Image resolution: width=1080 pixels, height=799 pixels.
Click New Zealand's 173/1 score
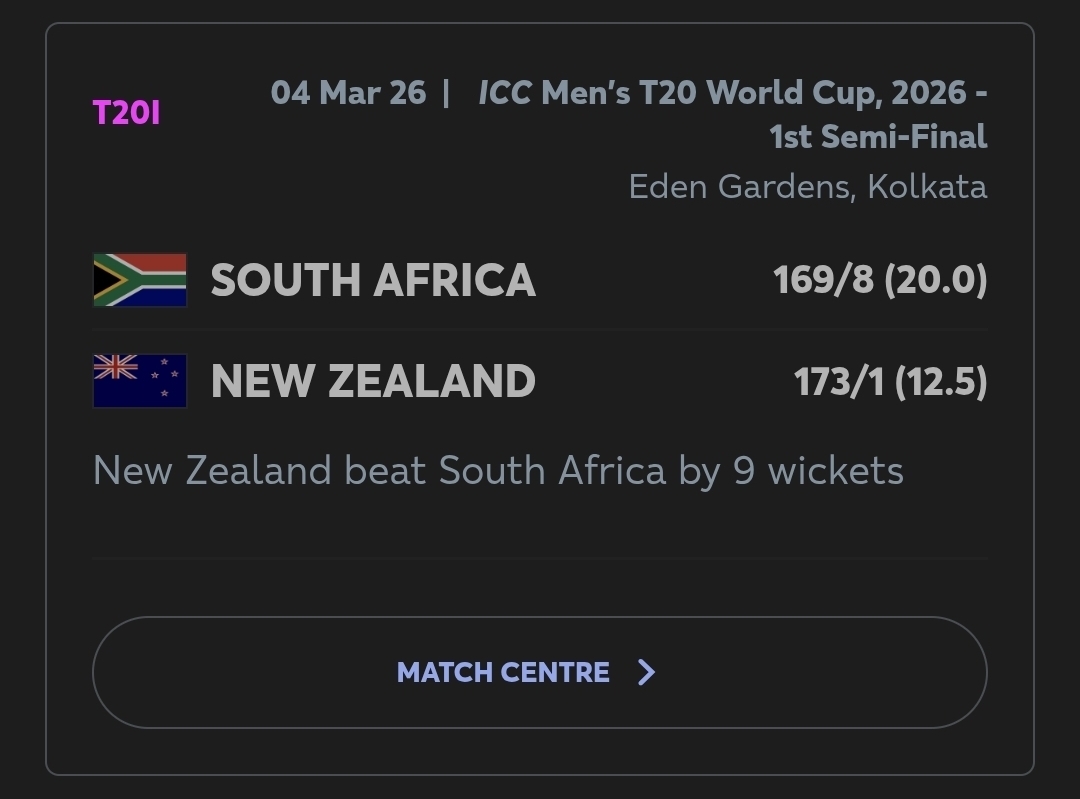tap(839, 381)
